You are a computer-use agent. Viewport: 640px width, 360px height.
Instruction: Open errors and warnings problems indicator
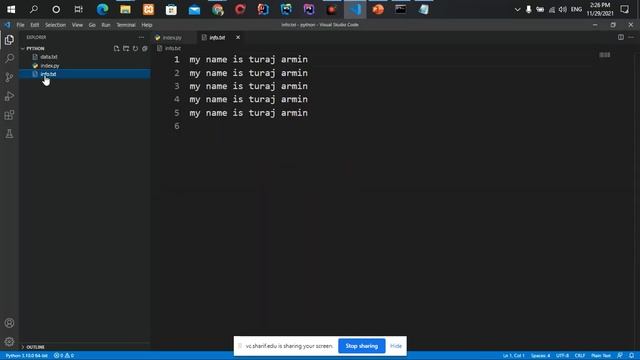[64, 356]
